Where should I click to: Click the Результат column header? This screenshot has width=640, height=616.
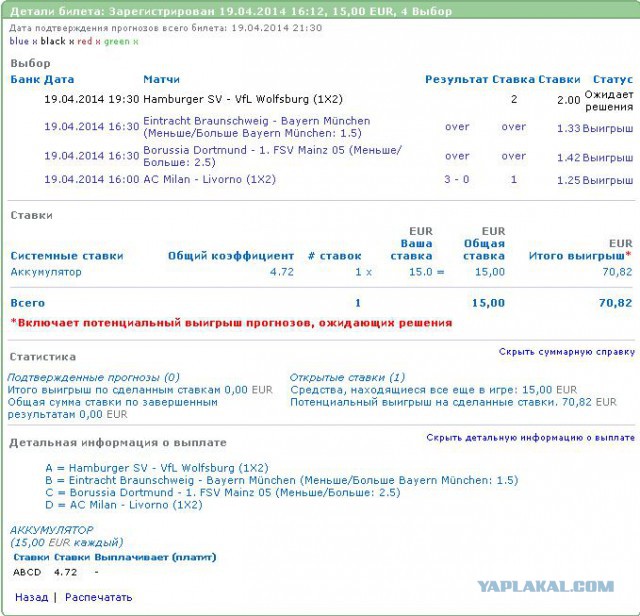pyautogui.click(x=456, y=79)
